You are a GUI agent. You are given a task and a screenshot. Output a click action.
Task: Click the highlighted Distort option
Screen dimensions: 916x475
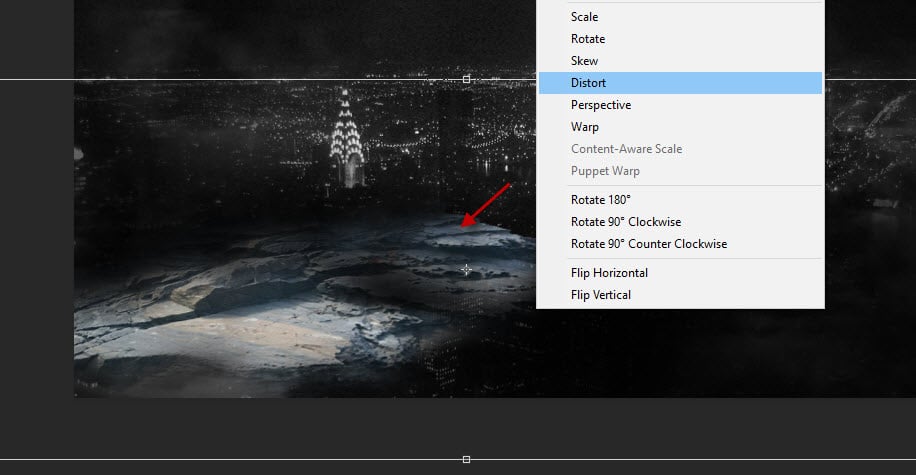click(588, 83)
